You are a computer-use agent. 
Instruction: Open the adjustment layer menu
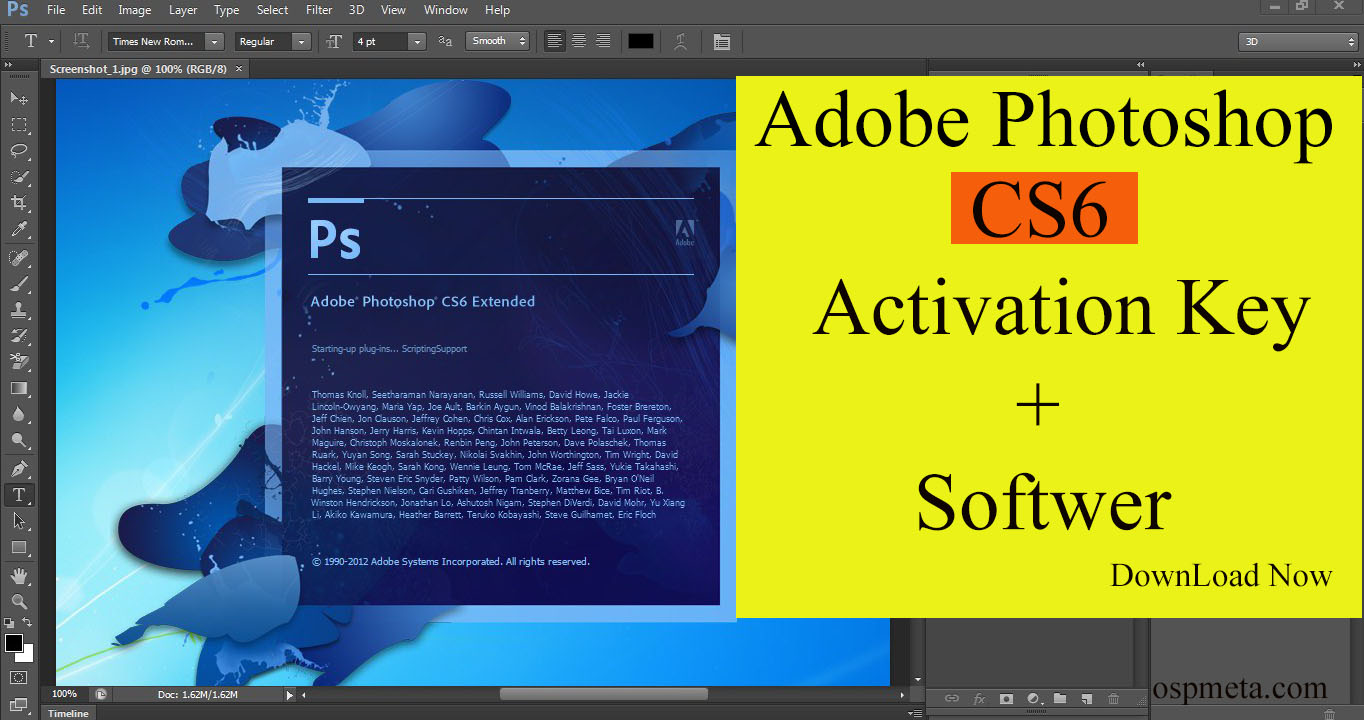pos(1033,698)
